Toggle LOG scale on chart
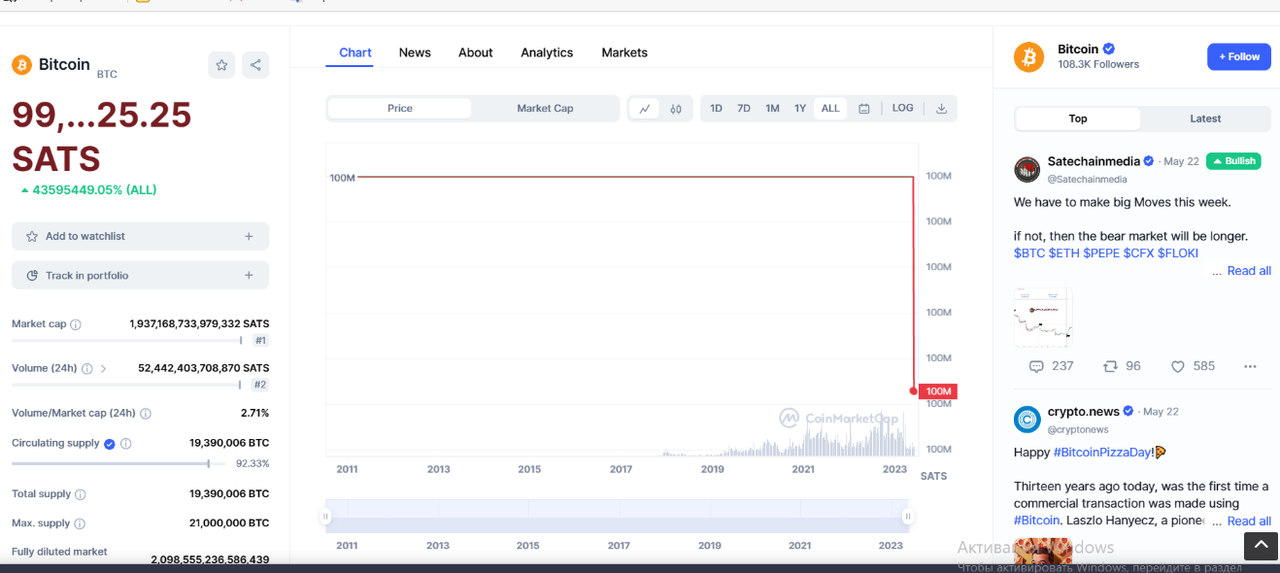 (903, 108)
